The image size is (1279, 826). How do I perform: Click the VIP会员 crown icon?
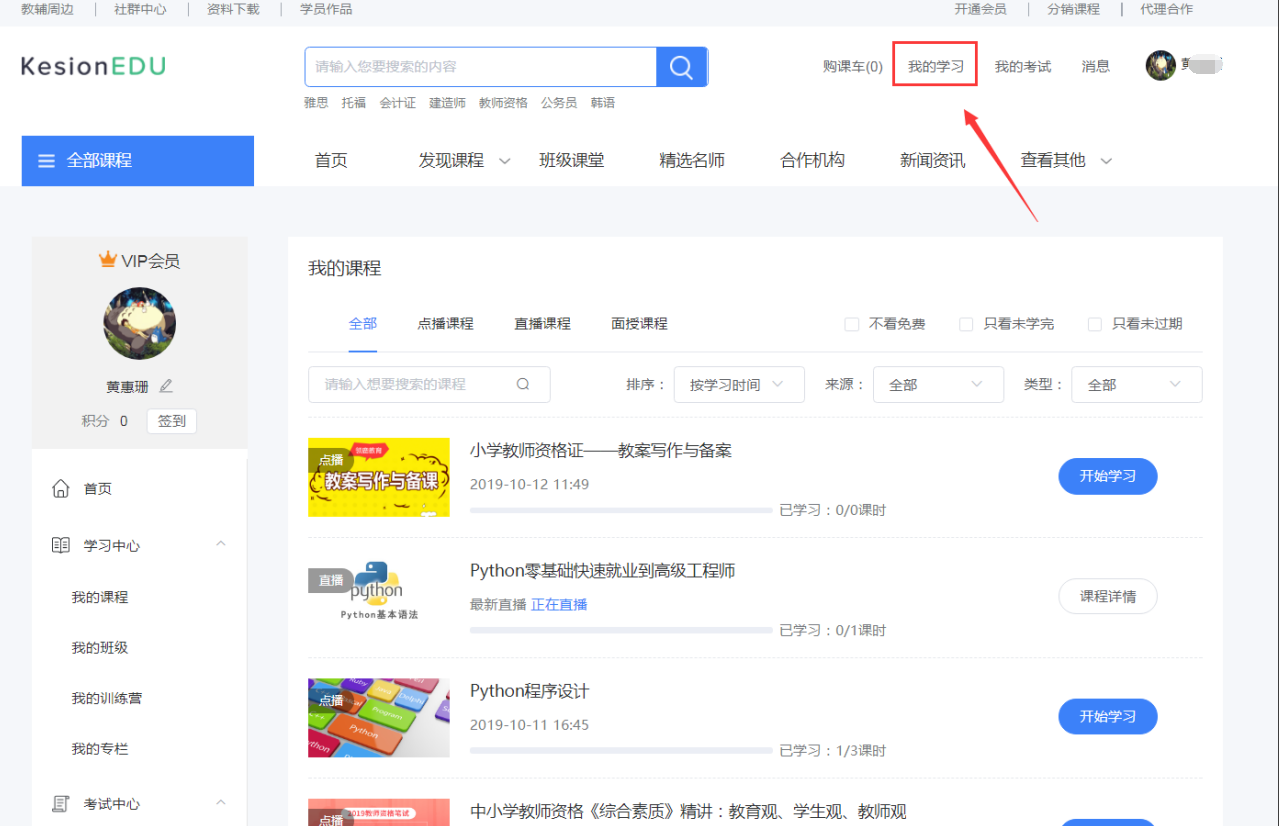click(108, 260)
